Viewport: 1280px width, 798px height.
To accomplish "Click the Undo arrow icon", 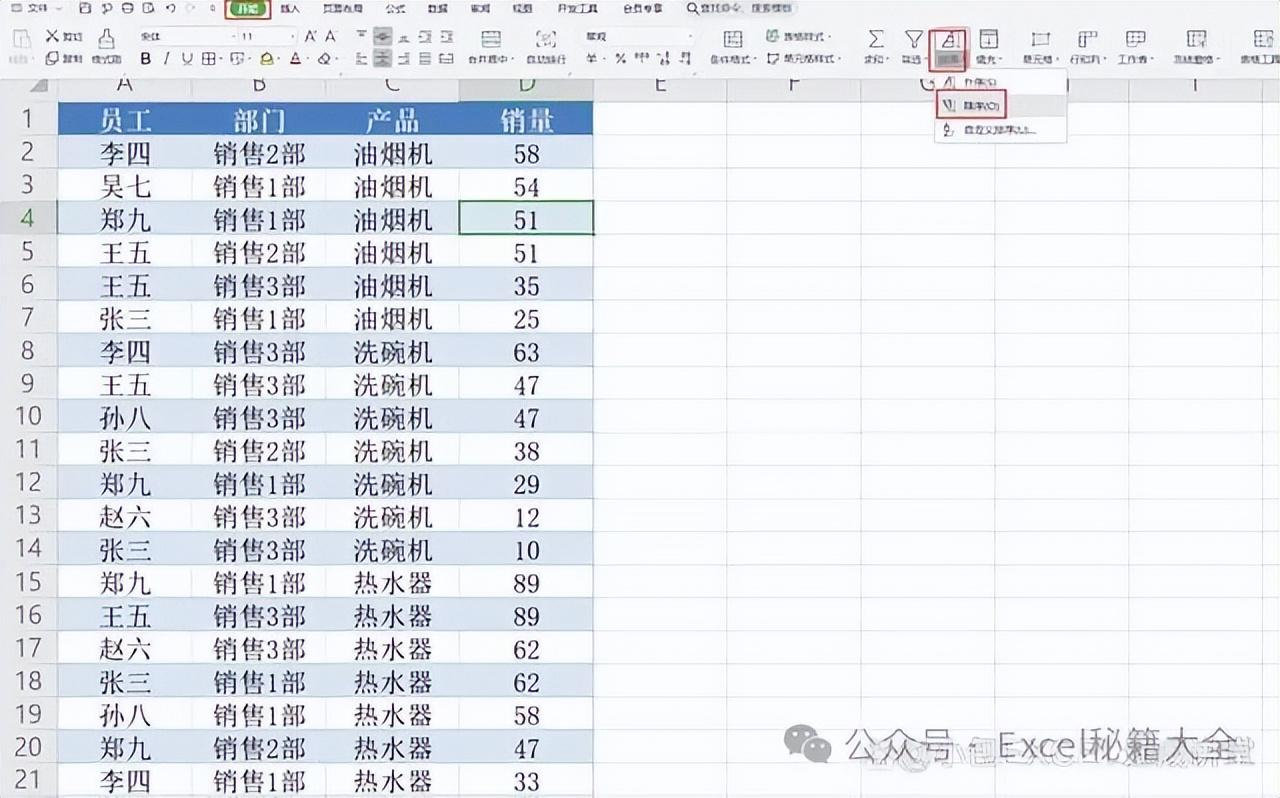I will (171, 8).
